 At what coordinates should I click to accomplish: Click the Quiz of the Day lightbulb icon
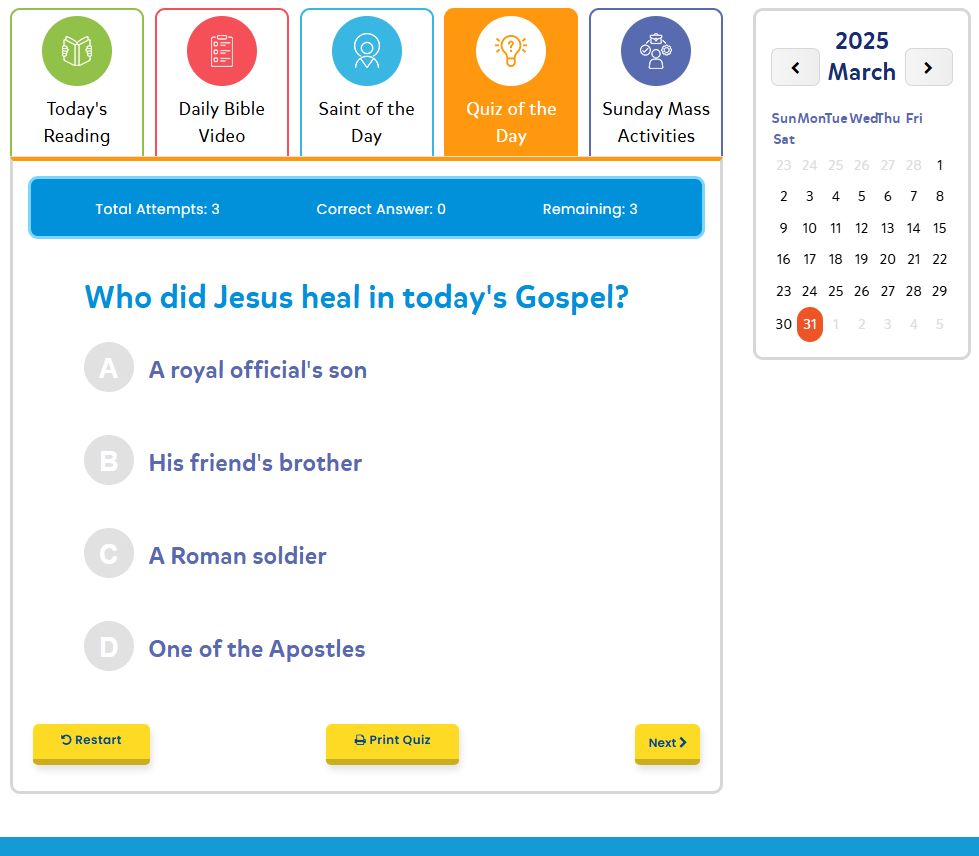[x=510, y=51]
